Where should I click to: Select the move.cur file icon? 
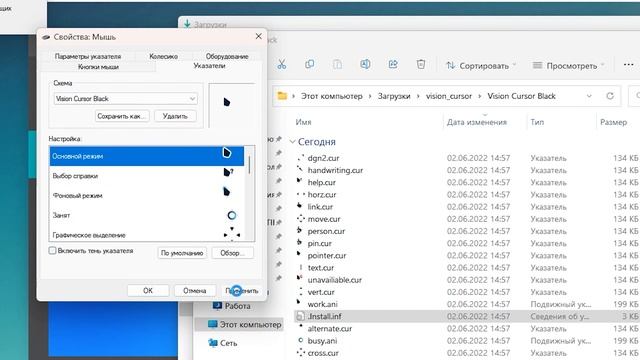click(x=301, y=219)
